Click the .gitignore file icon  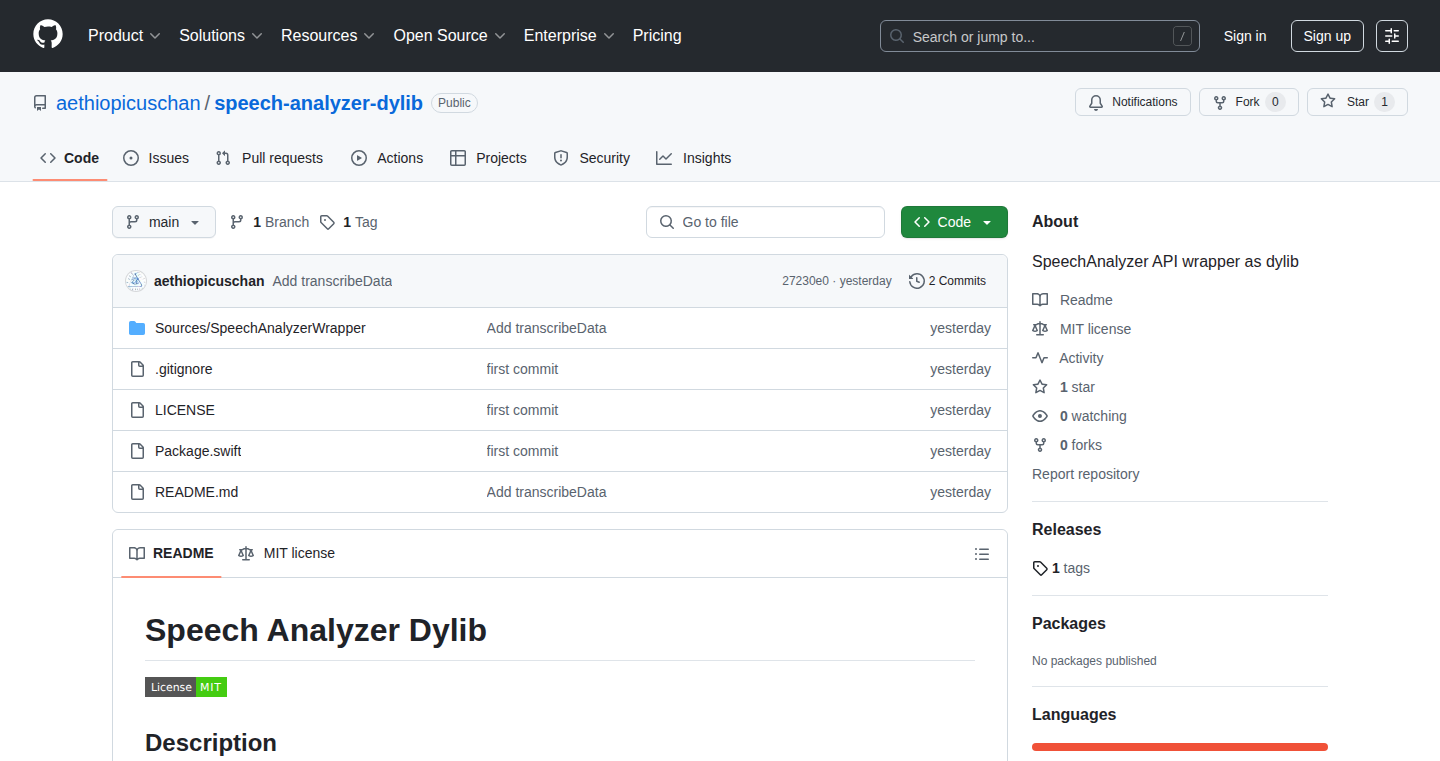(137, 369)
